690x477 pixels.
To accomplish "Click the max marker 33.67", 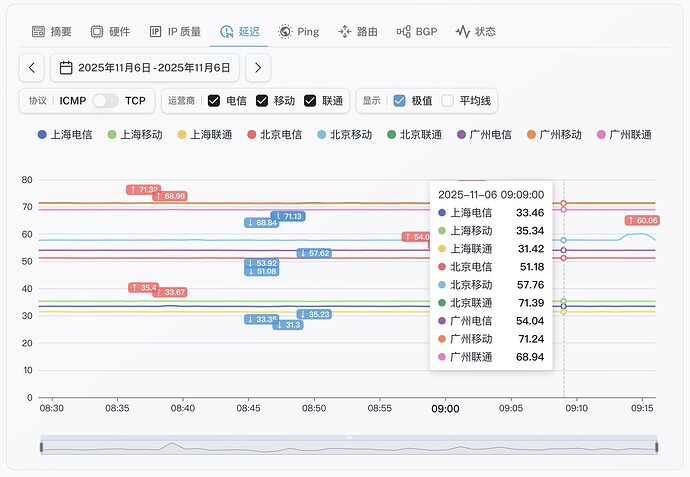I will click(171, 292).
